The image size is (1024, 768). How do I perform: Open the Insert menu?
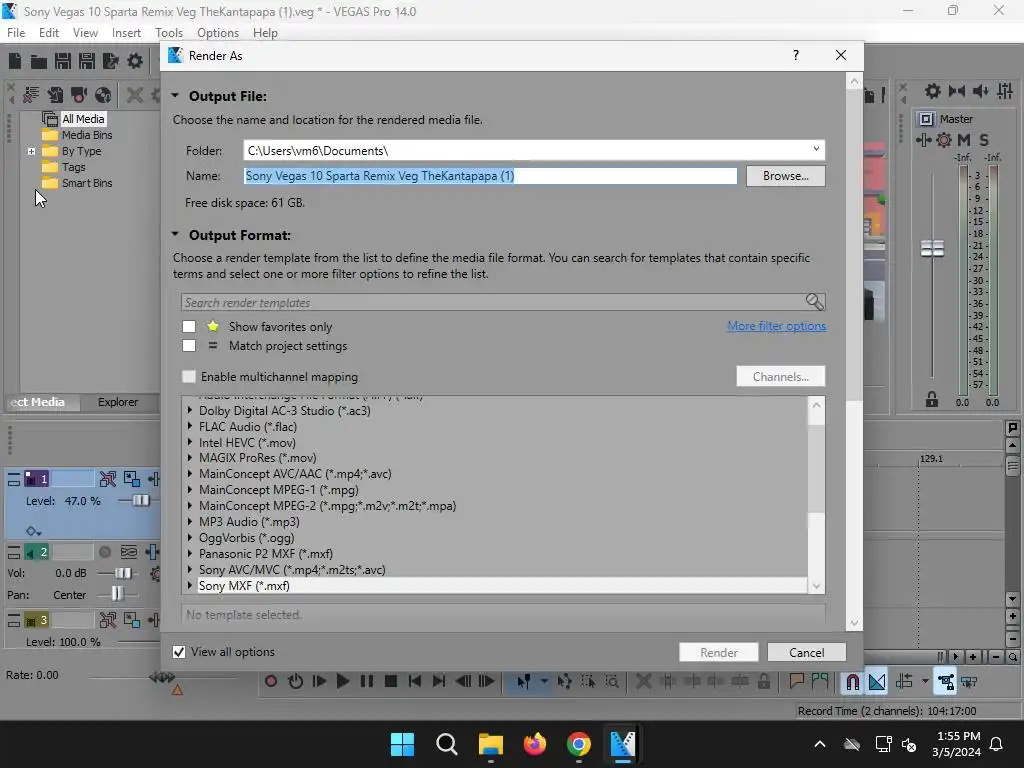(126, 33)
